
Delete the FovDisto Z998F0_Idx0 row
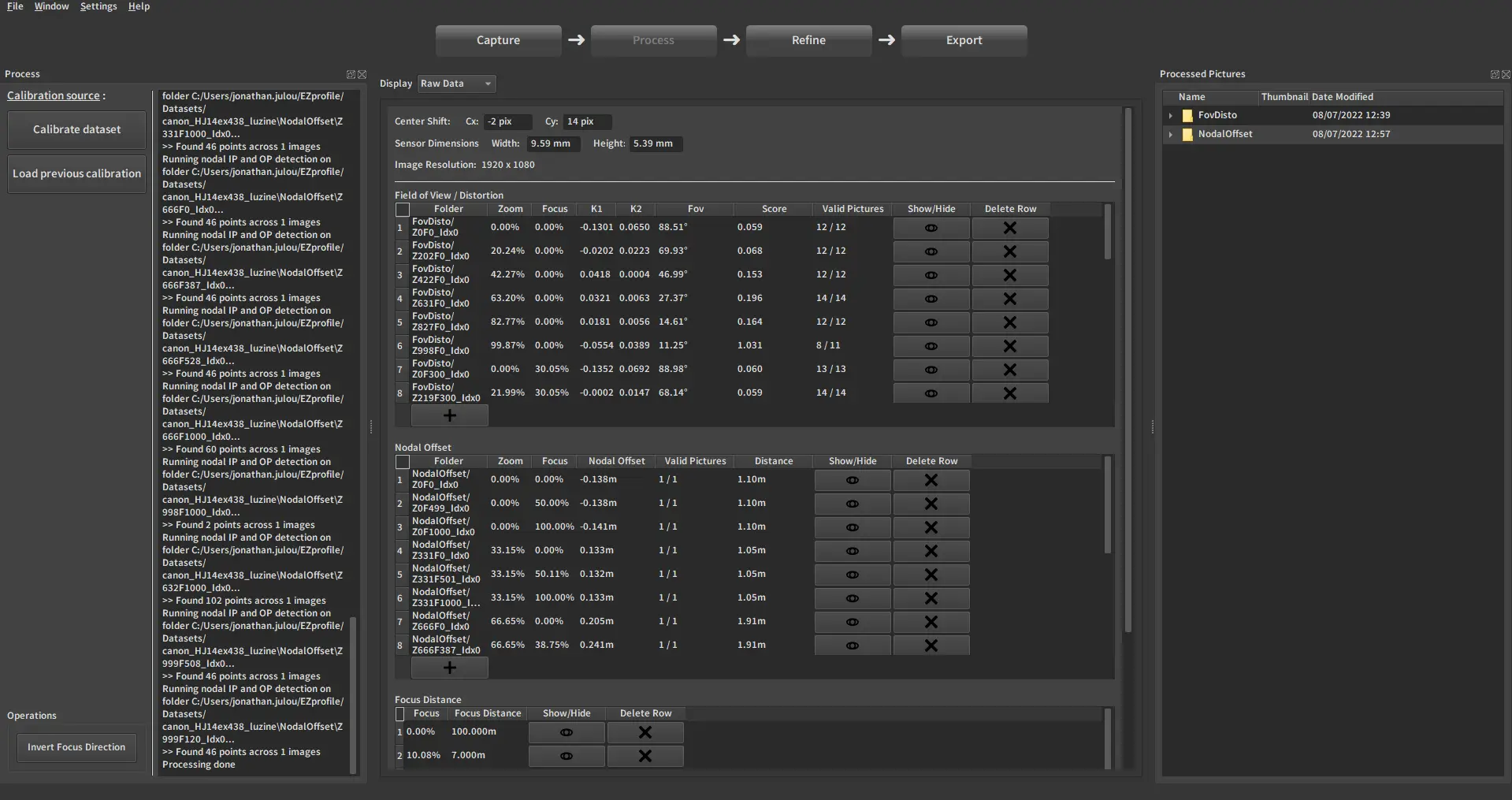1009,346
